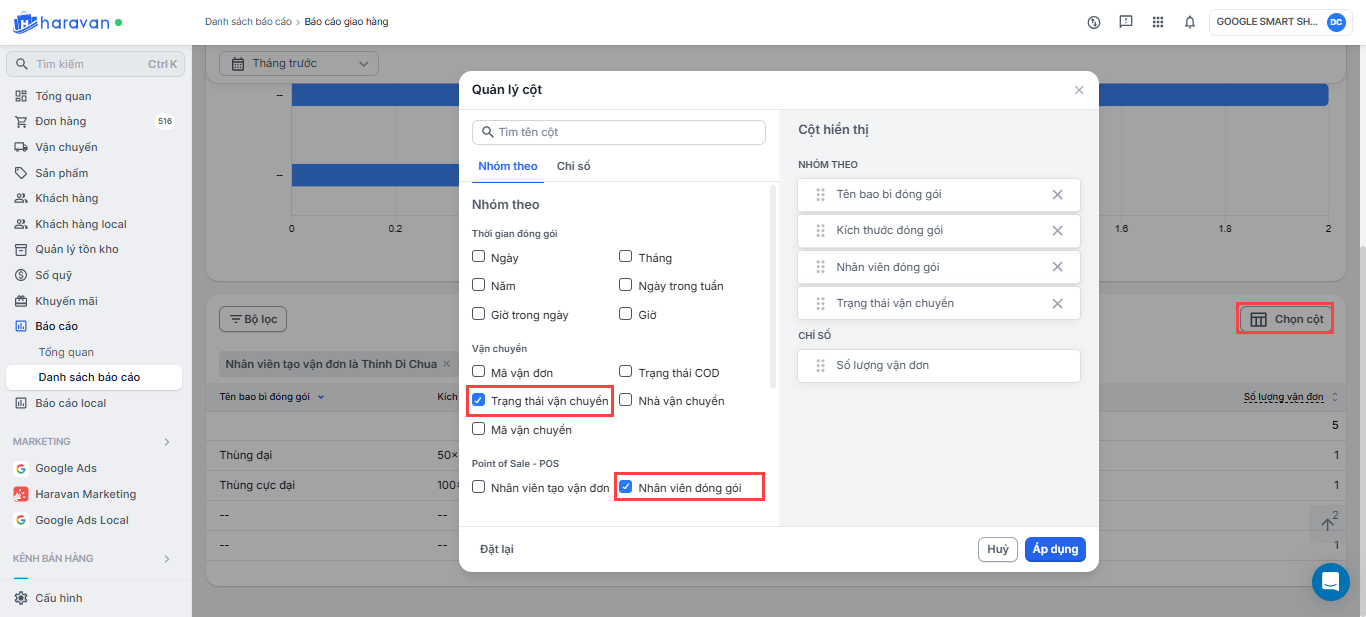Select 'Nhóm theo' tab
Screen dimensions: 1366x617
click(507, 166)
